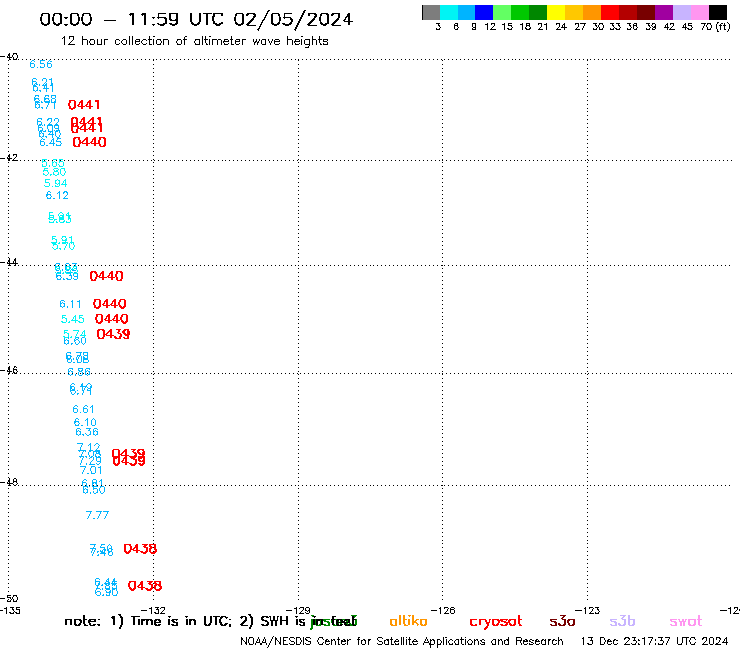Select the 's3a' satellite legend label
Viewport: 740px width, 650px height.
point(562,621)
